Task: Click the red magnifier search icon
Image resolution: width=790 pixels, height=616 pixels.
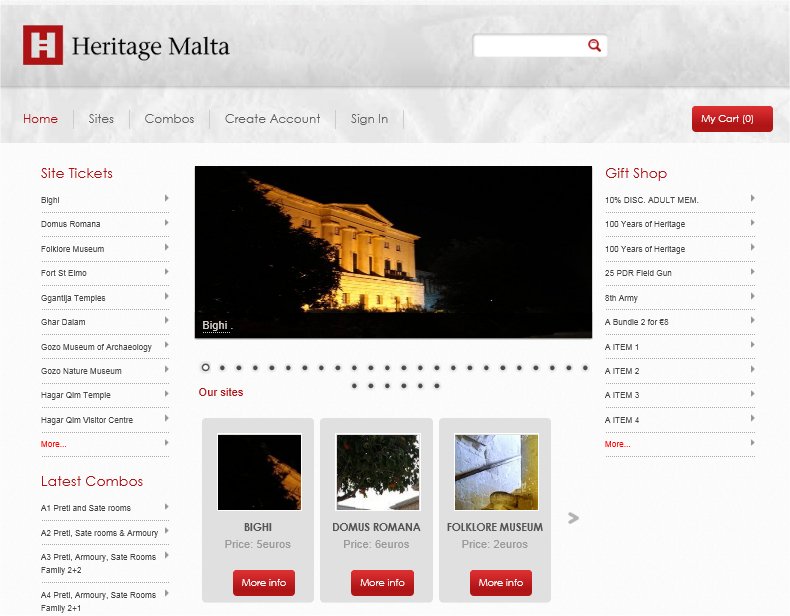Action: pos(595,46)
